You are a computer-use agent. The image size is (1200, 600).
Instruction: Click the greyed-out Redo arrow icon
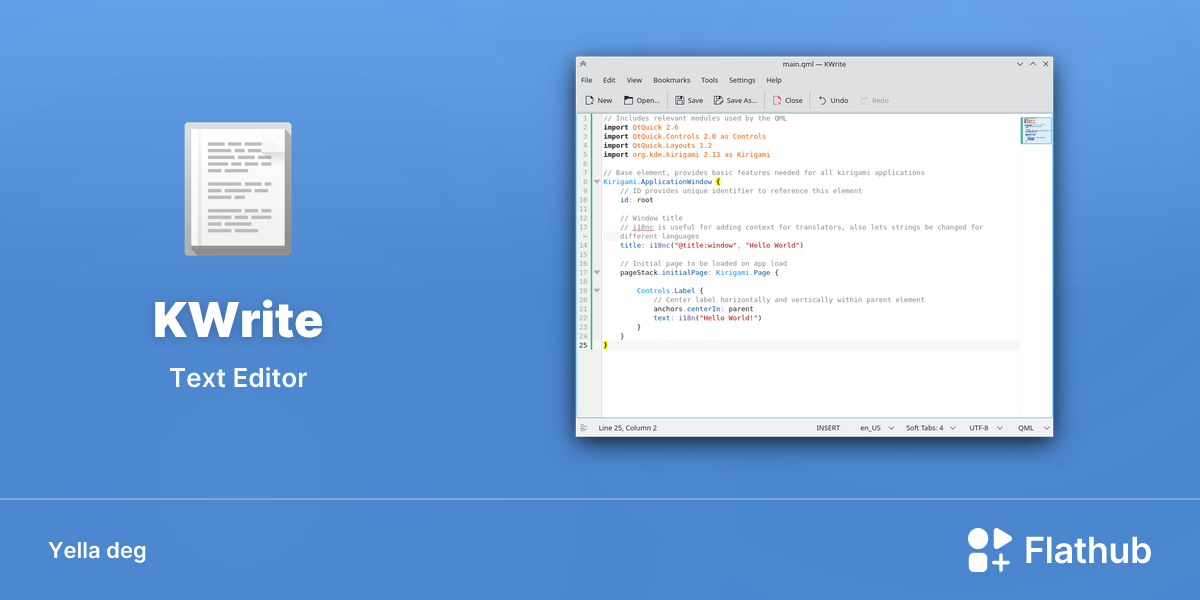pos(864,100)
